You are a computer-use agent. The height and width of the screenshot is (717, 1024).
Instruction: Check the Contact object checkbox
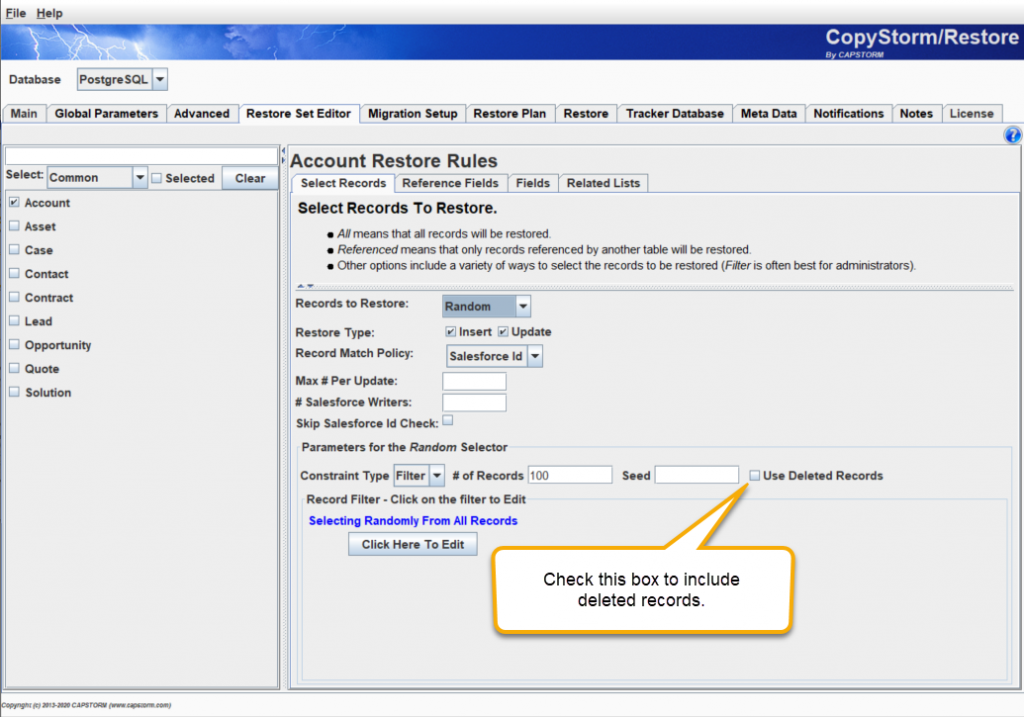tap(14, 274)
